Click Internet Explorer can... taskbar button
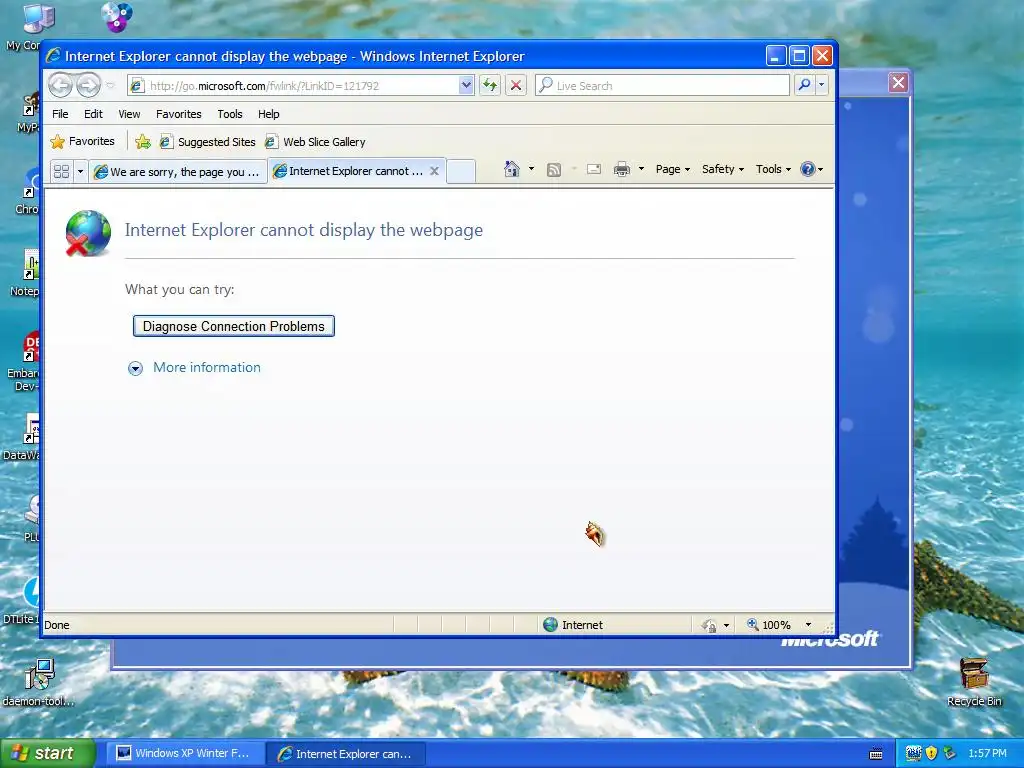1024x768 pixels. coord(346,754)
